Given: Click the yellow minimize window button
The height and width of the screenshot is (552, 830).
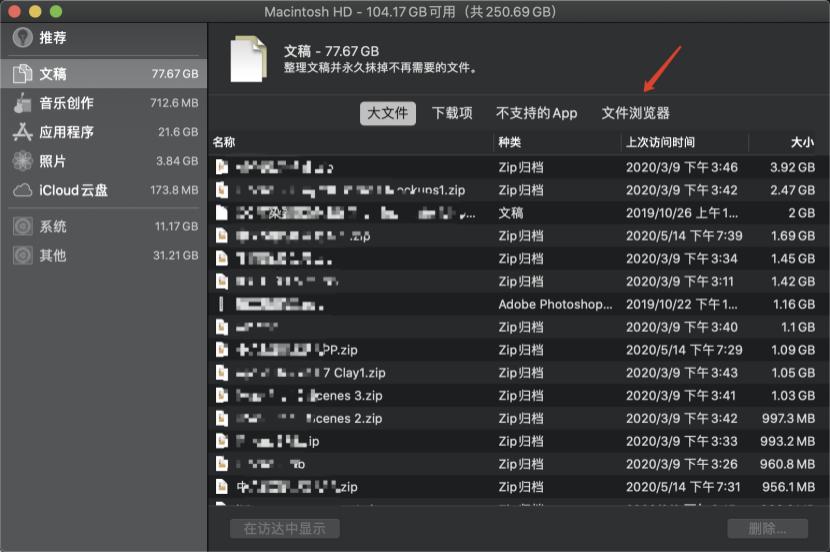Looking at the screenshot, I should point(35,11).
